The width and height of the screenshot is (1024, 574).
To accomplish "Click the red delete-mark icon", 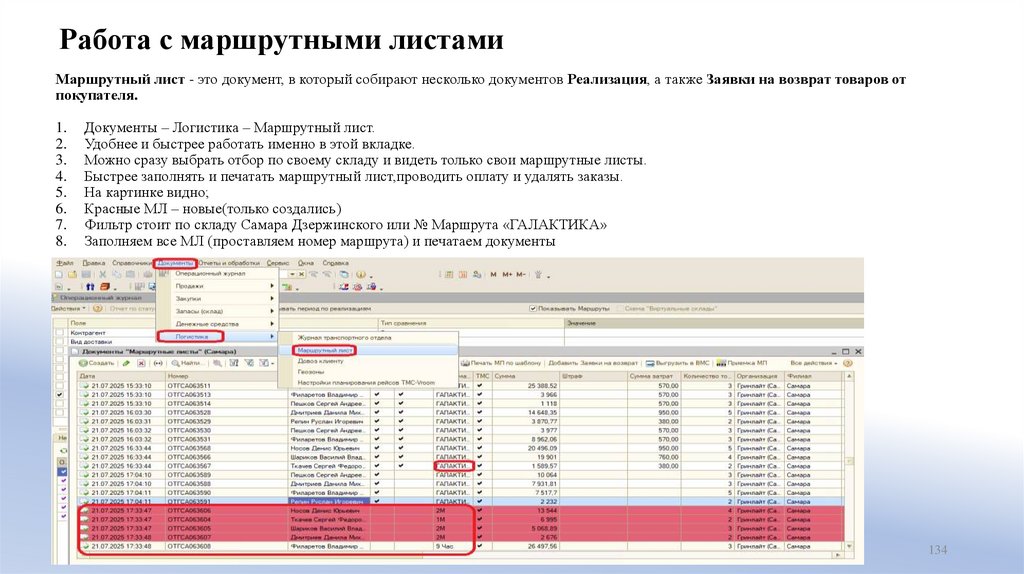I will click(141, 362).
